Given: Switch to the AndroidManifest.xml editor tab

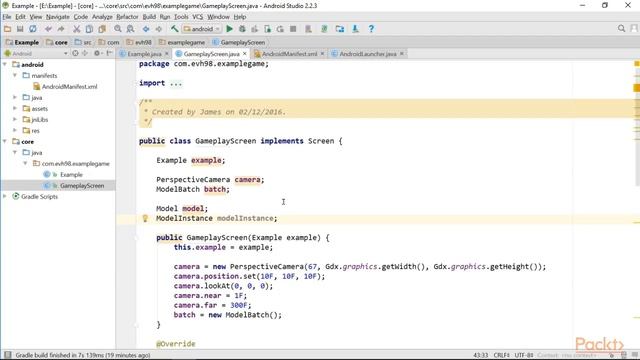Looking at the screenshot, I should [x=289, y=54].
